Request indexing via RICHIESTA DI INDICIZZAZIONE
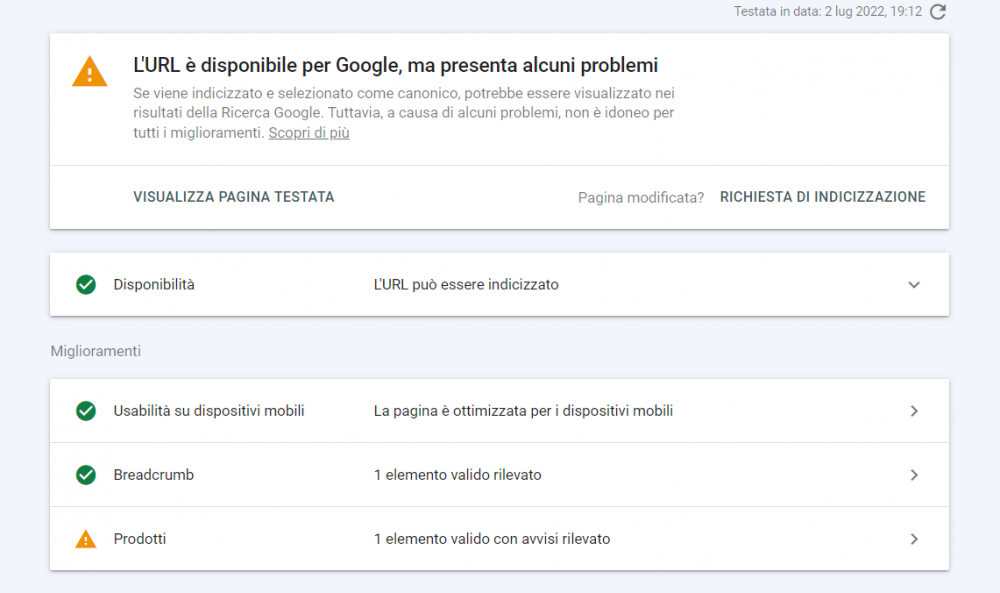Viewport: 1000px width, 593px height. tap(822, 196)
